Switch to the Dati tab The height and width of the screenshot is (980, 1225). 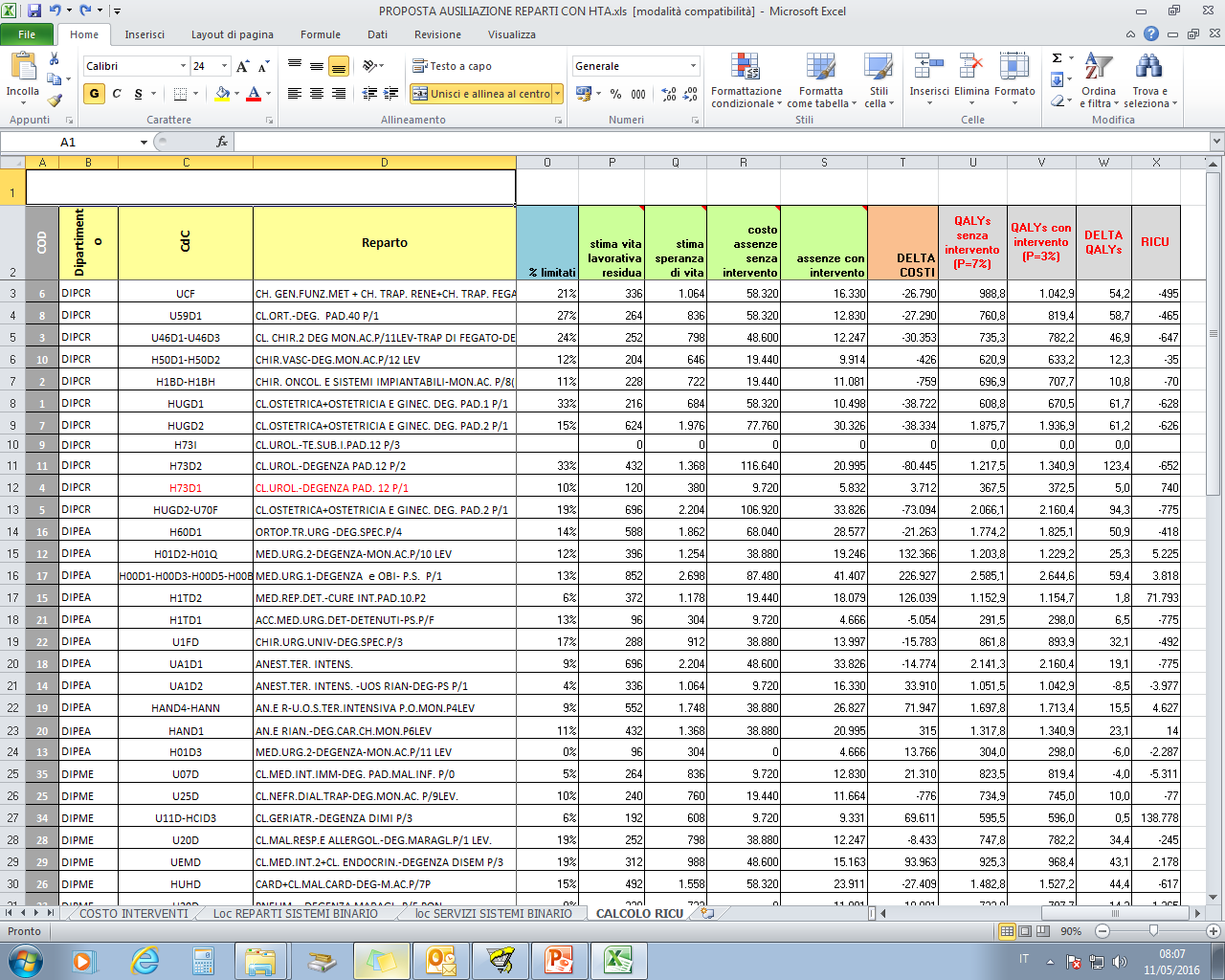[x=378, y=34]
